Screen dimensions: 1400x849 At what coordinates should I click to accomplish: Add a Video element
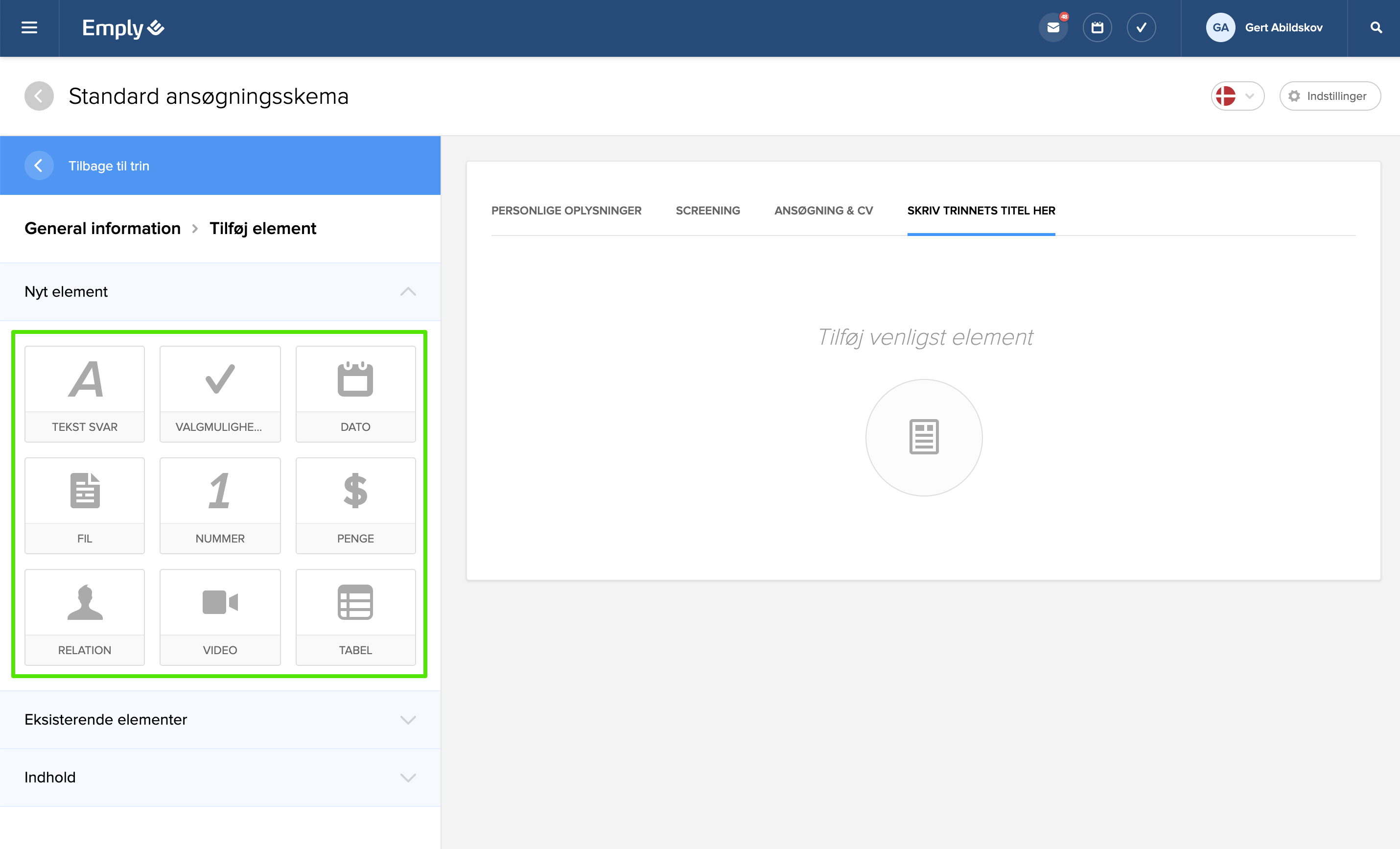point(220,616)
